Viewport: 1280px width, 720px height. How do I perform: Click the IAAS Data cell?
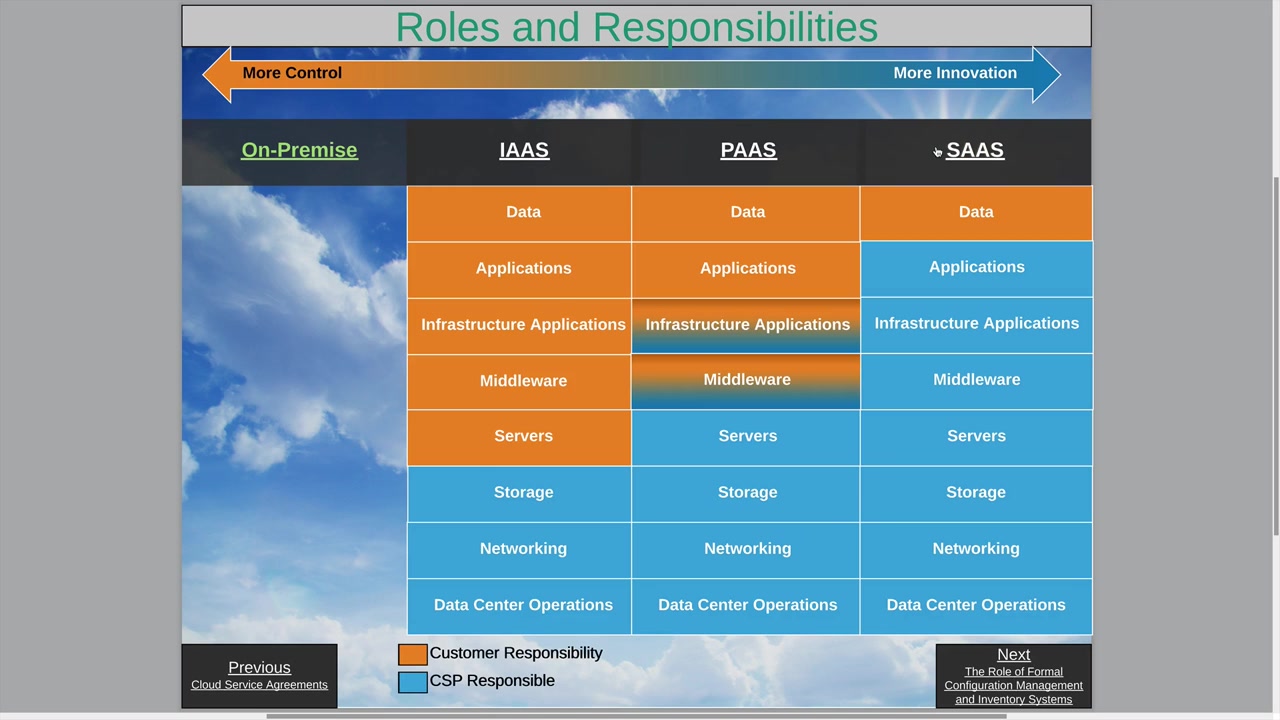point(519,213)
